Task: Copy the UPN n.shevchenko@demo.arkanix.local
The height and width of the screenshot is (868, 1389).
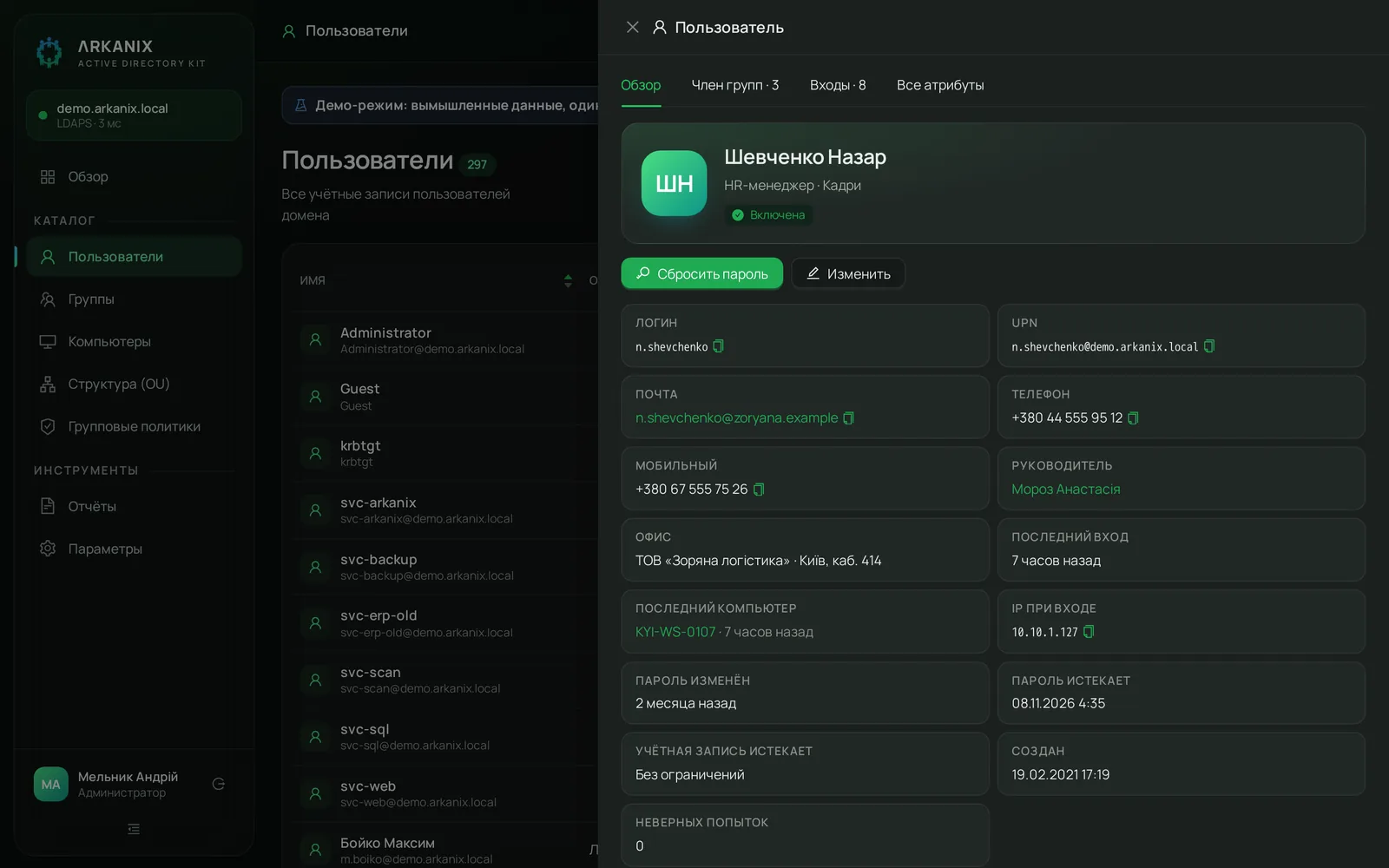Action: [x=1208, y=346]
